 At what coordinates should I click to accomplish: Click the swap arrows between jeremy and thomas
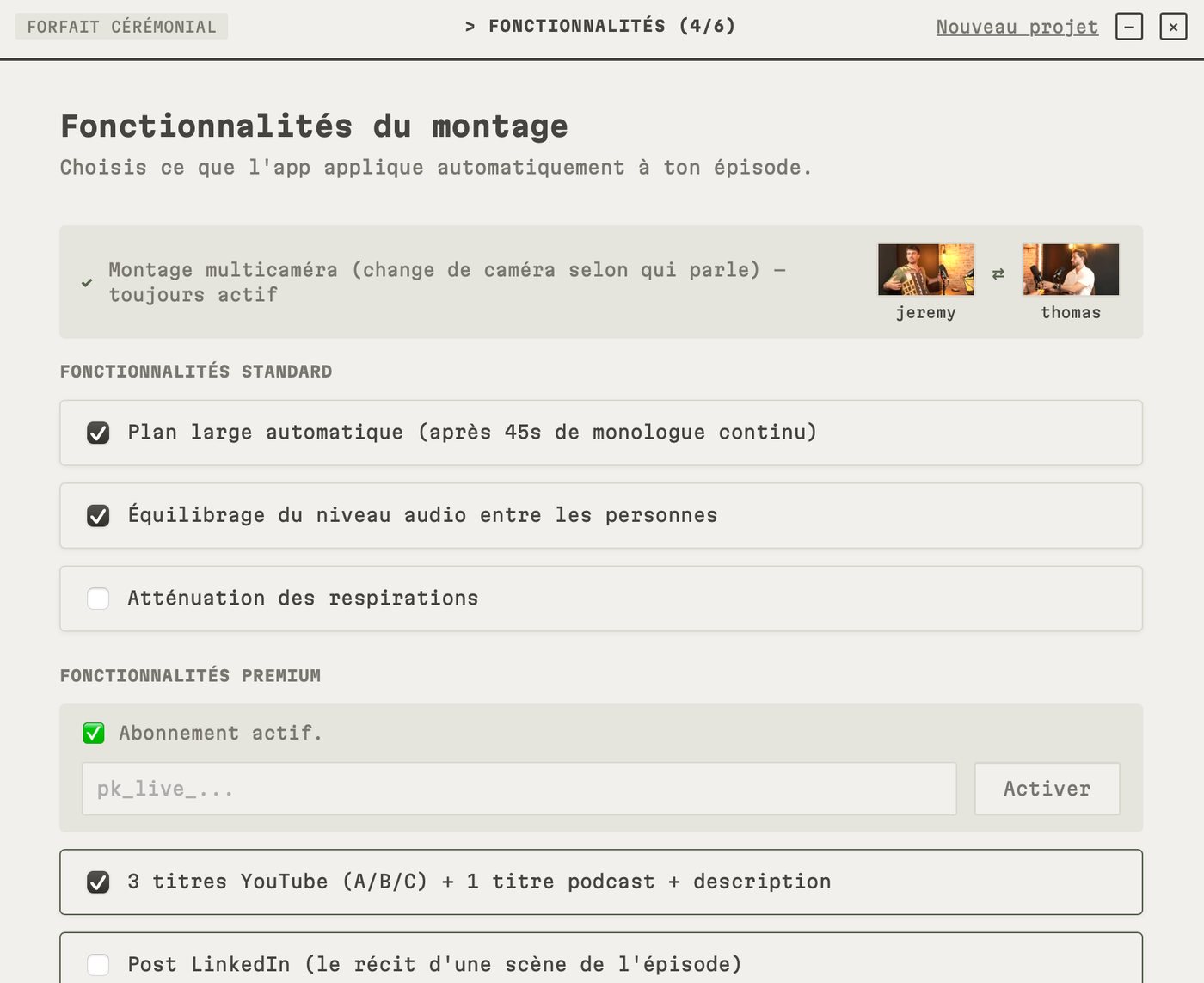click(998, 274)
